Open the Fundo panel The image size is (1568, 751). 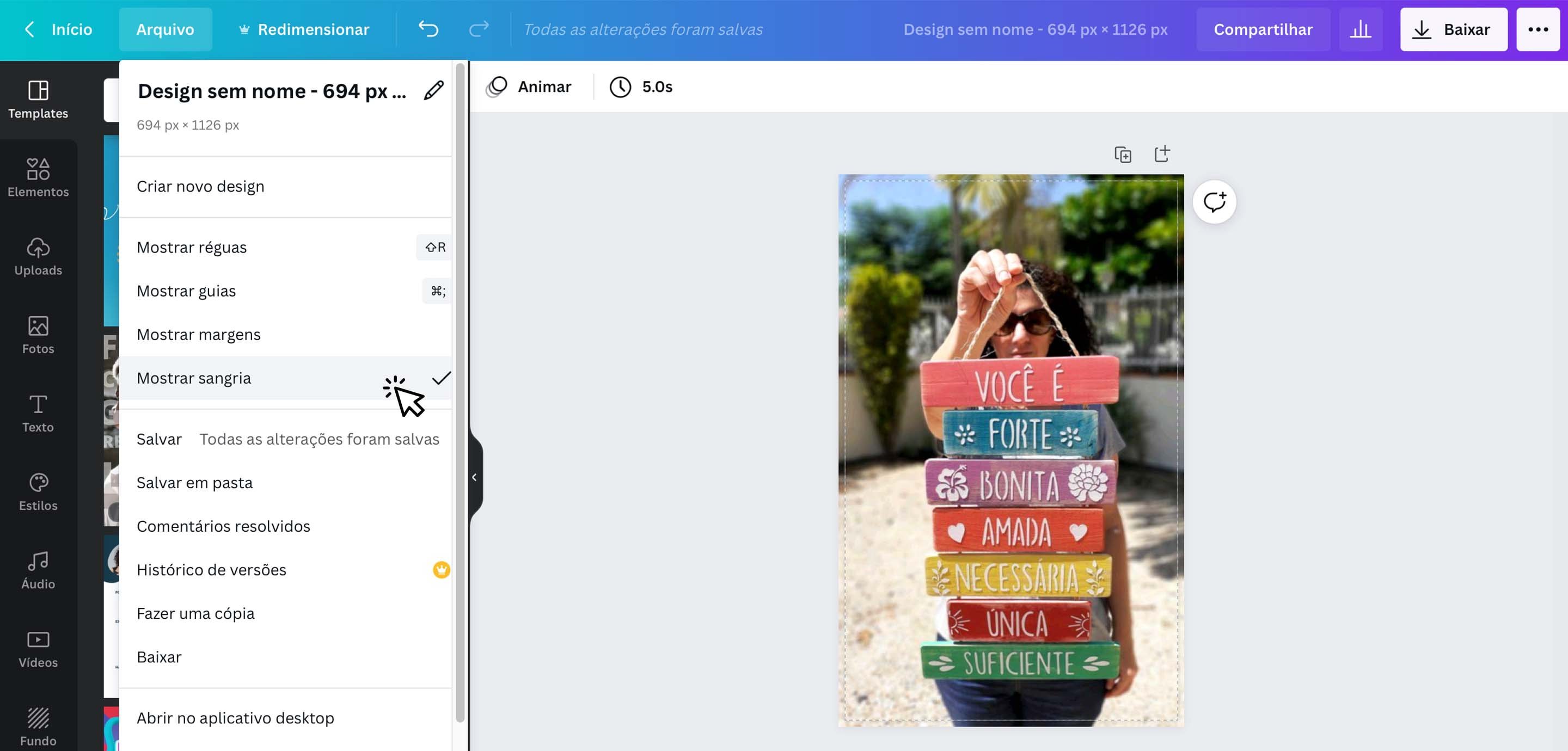pos(38,724)
